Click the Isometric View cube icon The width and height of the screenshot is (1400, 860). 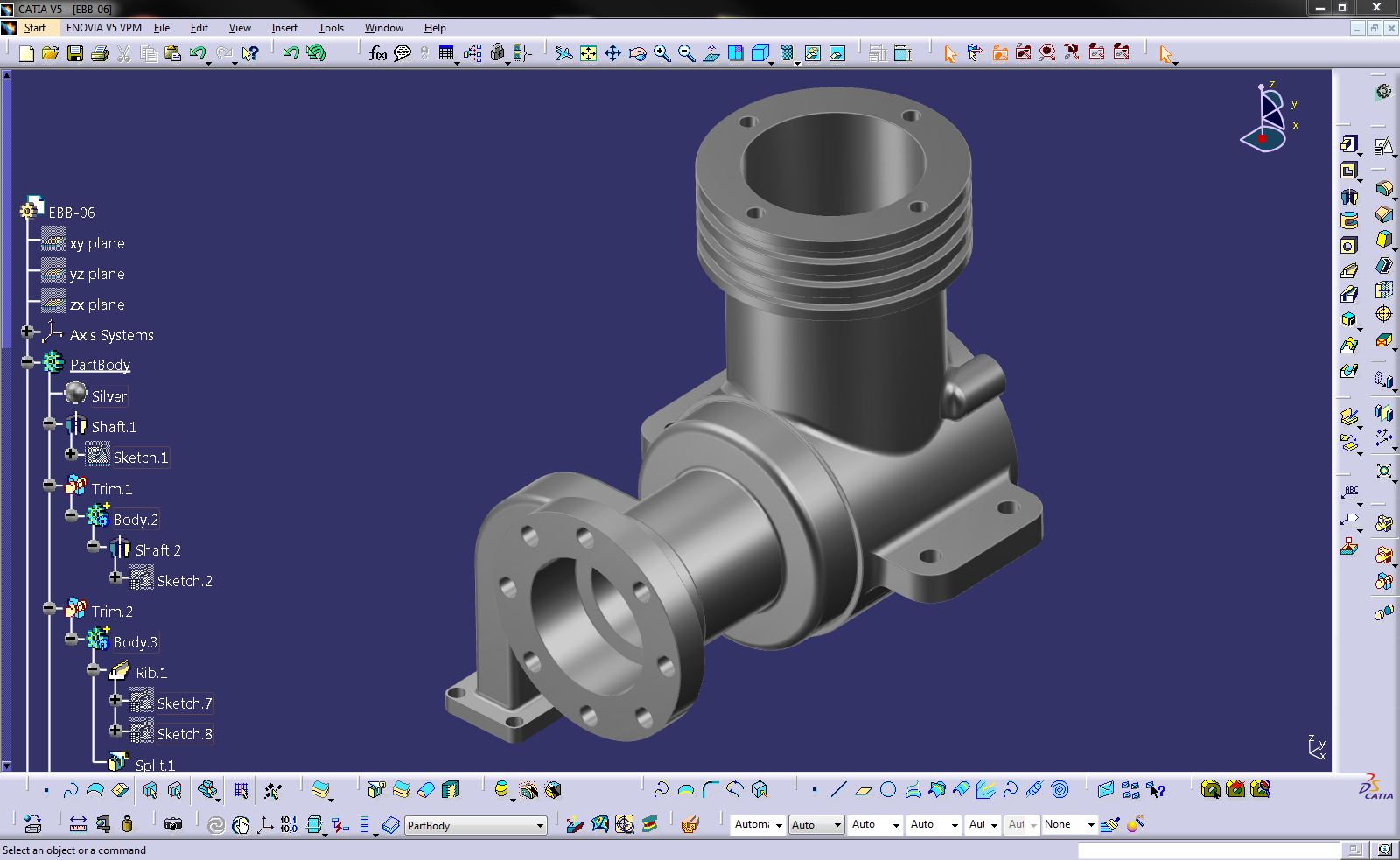tap(760, 54)
